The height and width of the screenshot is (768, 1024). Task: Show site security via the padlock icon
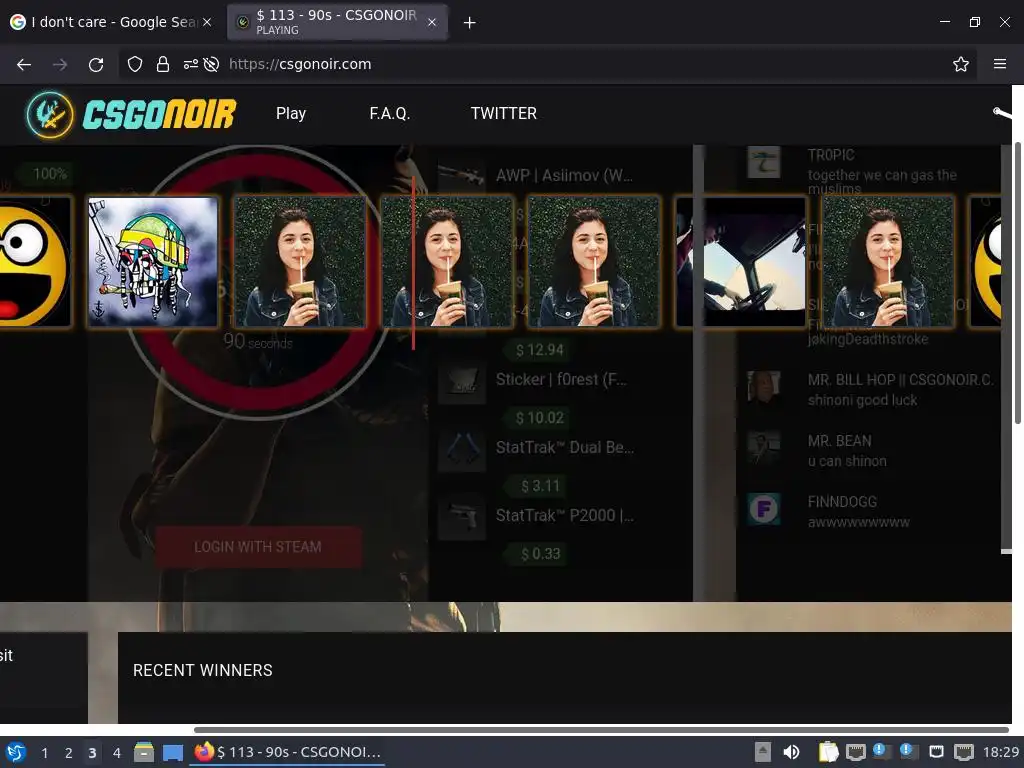coord(163,64)
